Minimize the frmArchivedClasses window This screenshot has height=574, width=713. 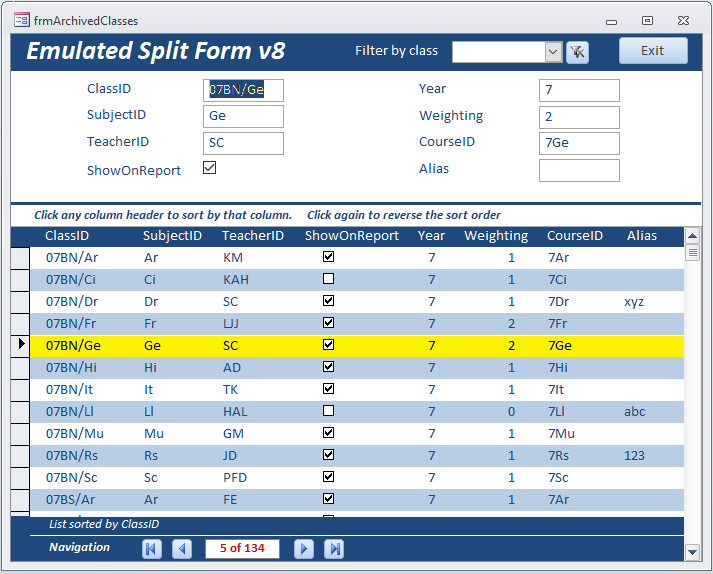(612, 21)
